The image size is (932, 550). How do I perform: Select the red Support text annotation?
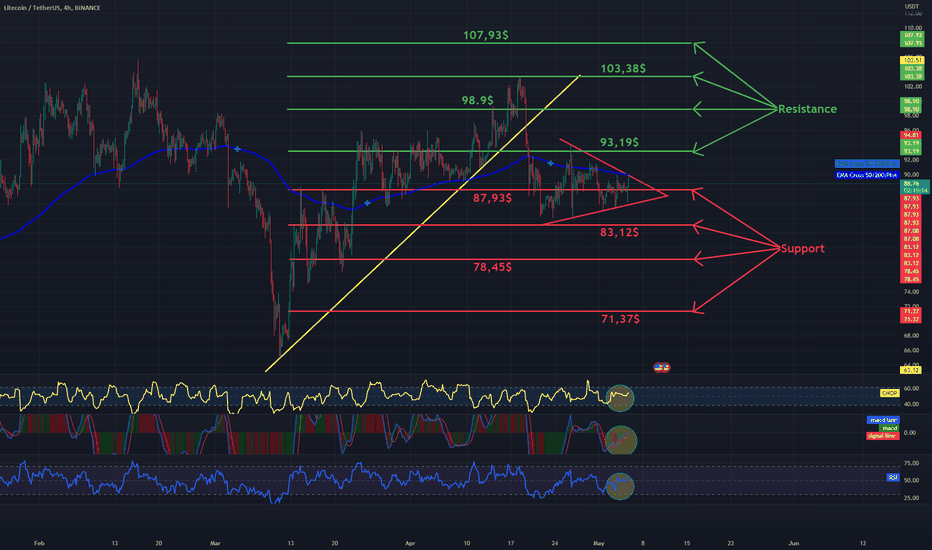[x=802, y=249]
